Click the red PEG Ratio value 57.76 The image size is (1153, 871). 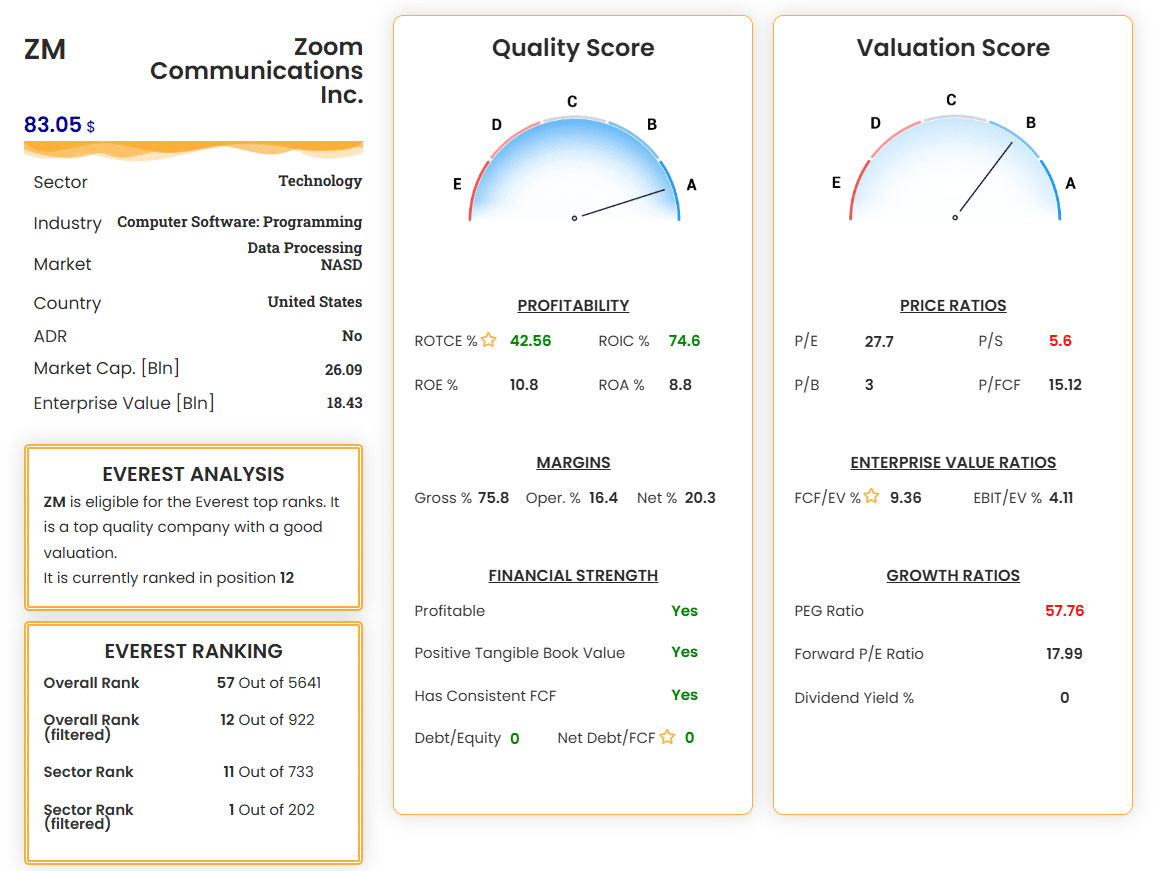(x=1064, y=611)
